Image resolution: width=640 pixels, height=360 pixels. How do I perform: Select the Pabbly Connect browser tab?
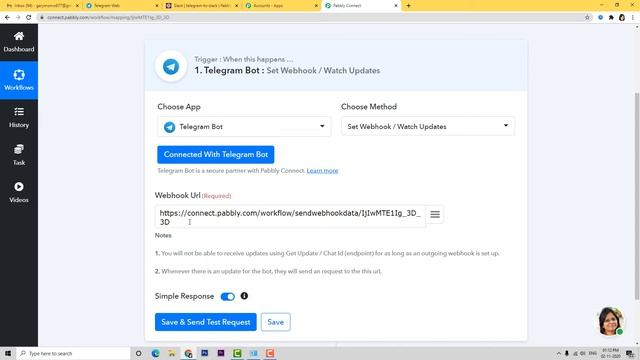pos(361,6)
